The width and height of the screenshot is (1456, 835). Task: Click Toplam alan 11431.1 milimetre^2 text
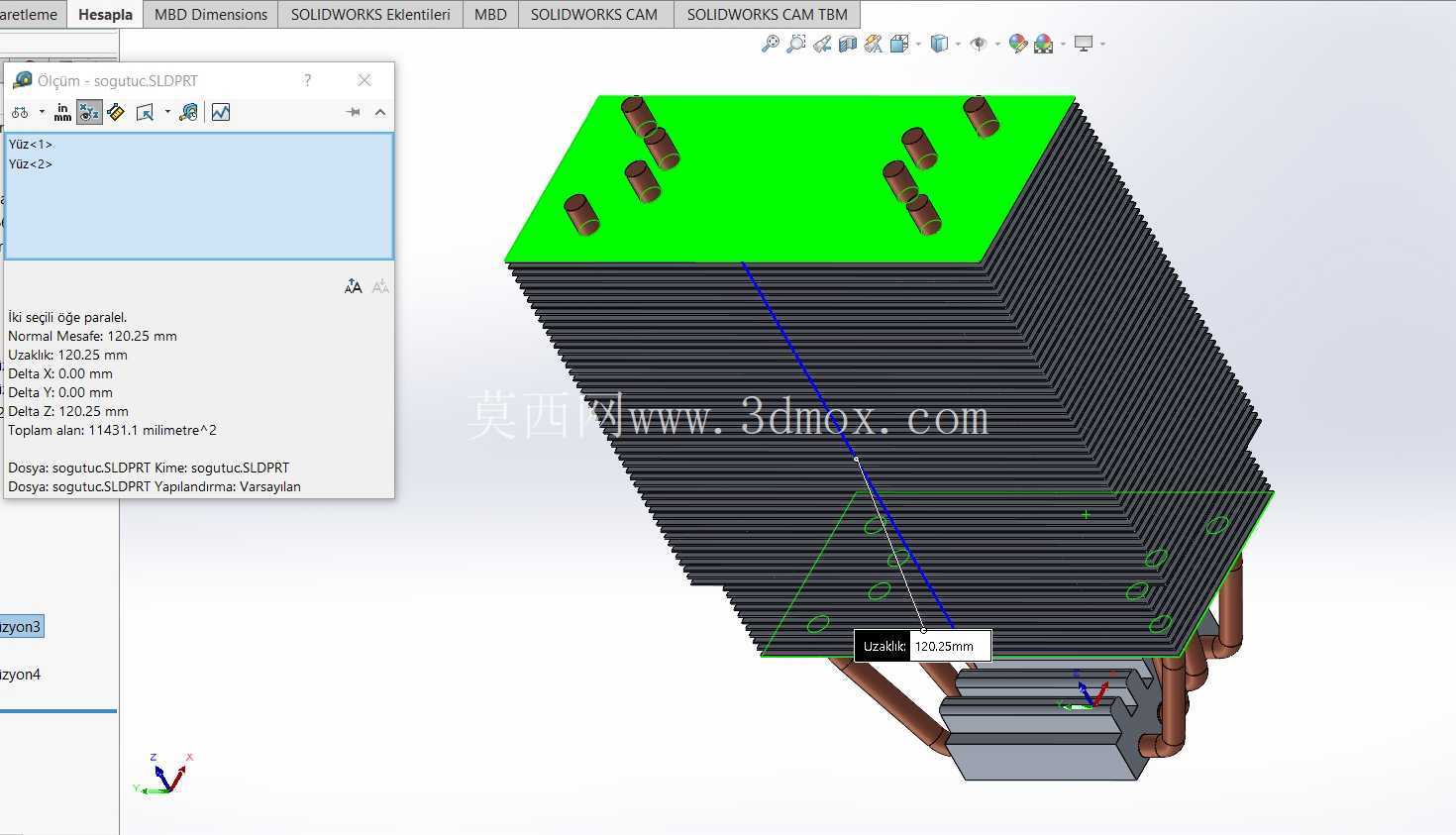point(112,431)
